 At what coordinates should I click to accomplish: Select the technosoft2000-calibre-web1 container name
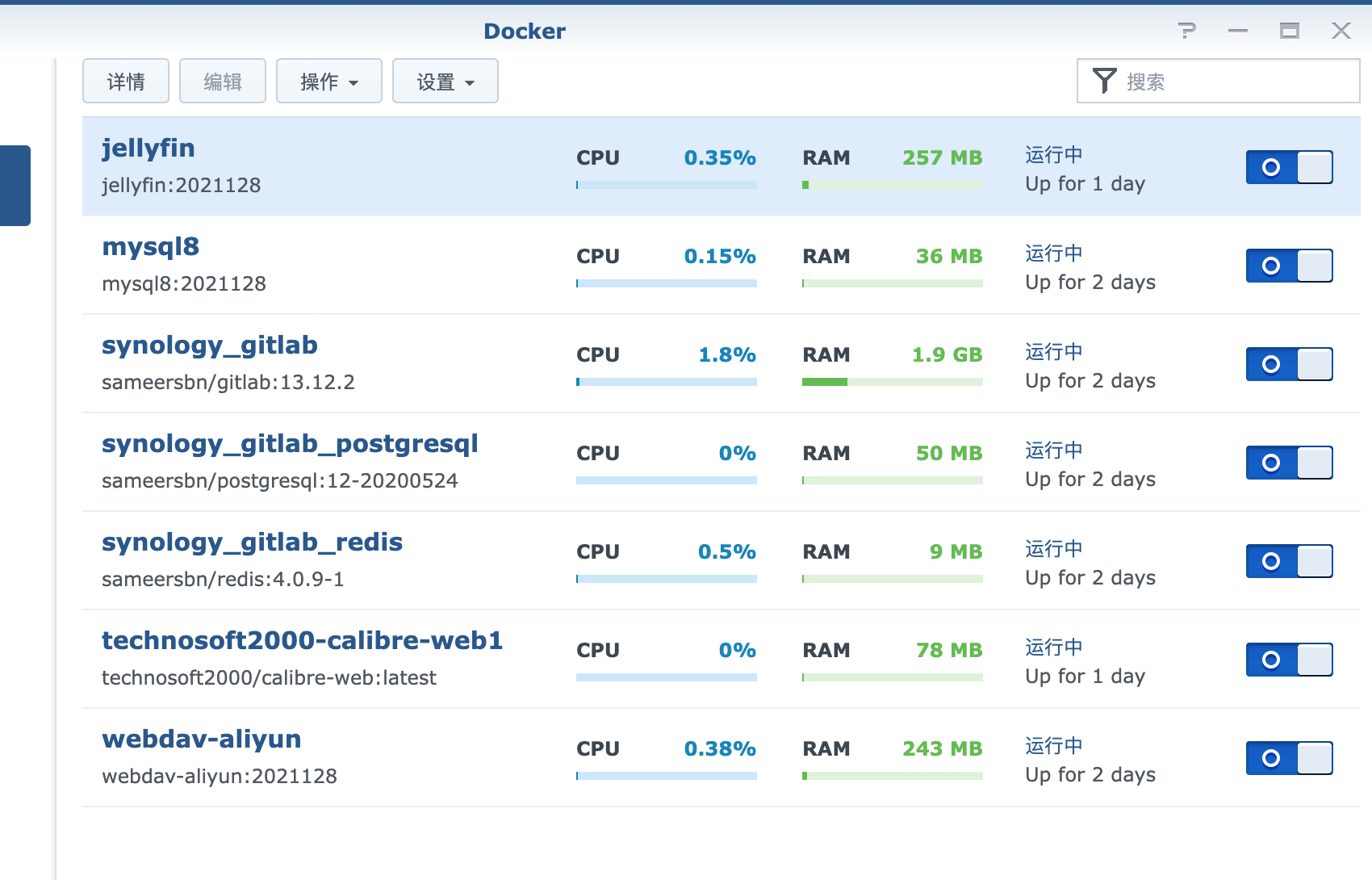coord(302,640)
